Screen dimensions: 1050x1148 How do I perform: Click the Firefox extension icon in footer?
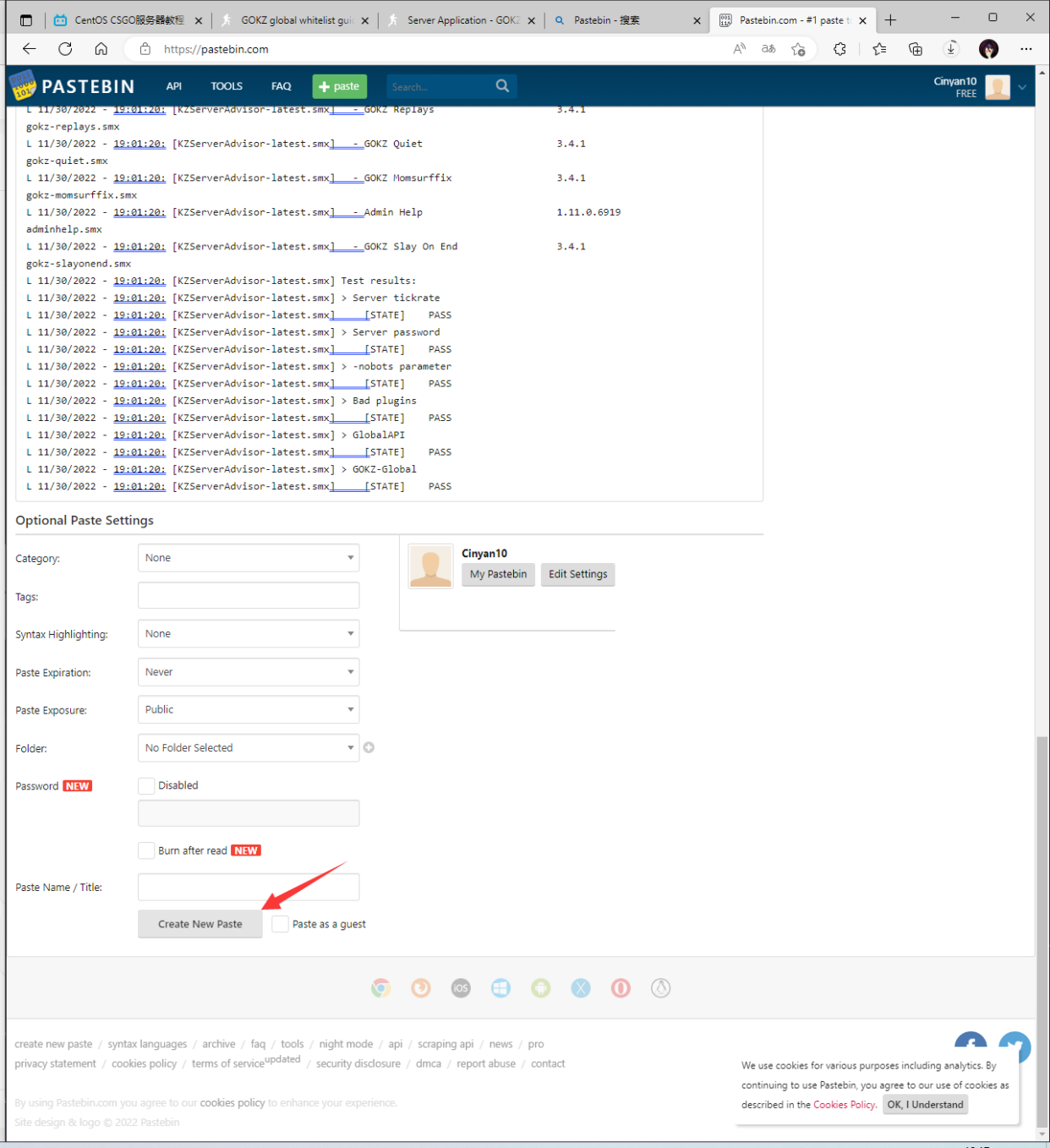pyautogui.click(x=421, y=987)
